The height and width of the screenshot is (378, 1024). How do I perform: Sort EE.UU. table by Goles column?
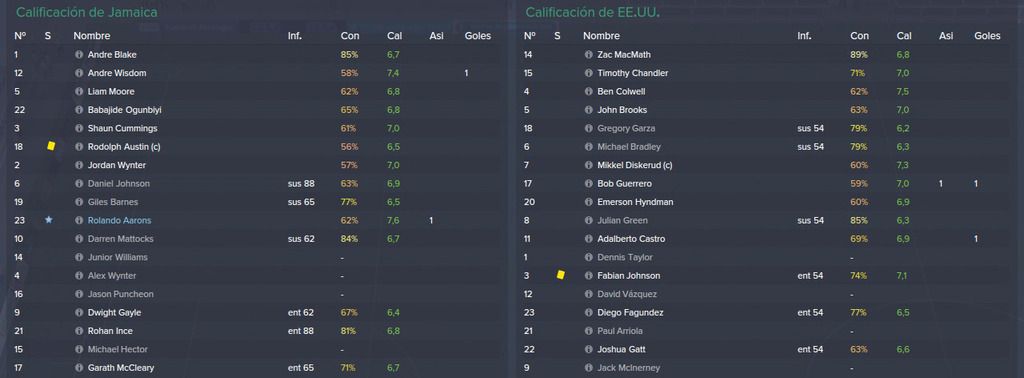point(987,36)
